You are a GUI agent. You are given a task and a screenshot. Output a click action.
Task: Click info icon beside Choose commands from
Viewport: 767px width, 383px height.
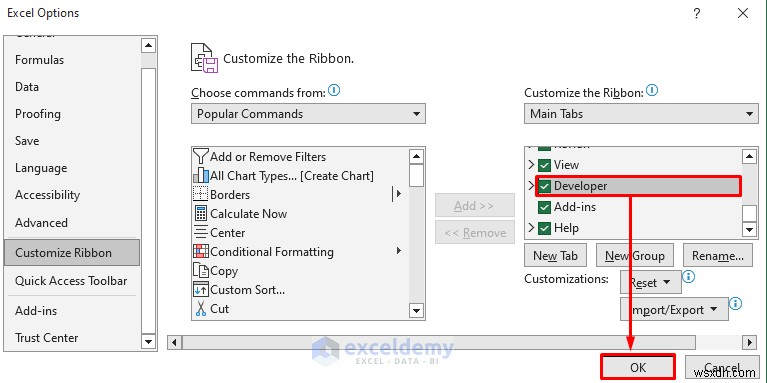click(335, 90)
